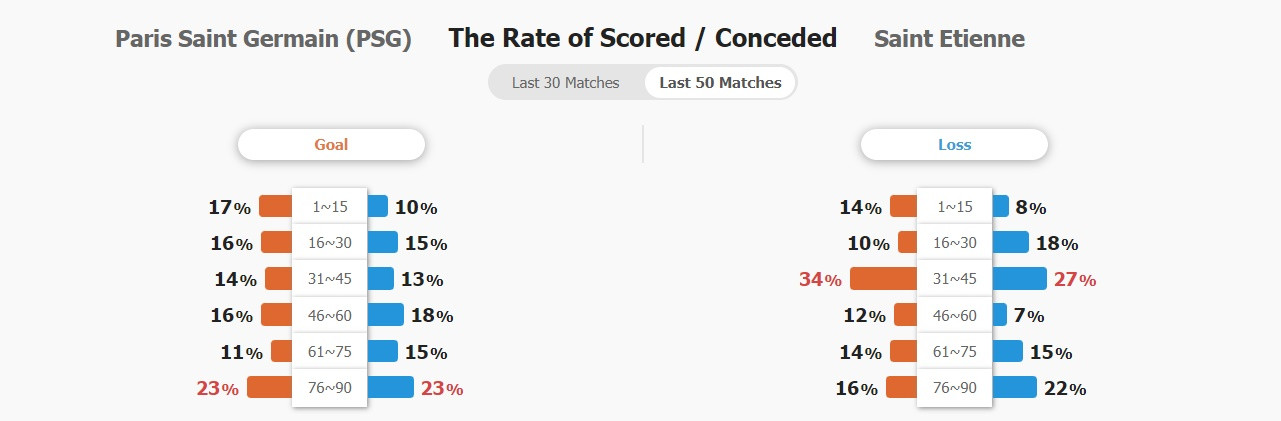Click the Loss 31~45 interval label

(955, 279)
